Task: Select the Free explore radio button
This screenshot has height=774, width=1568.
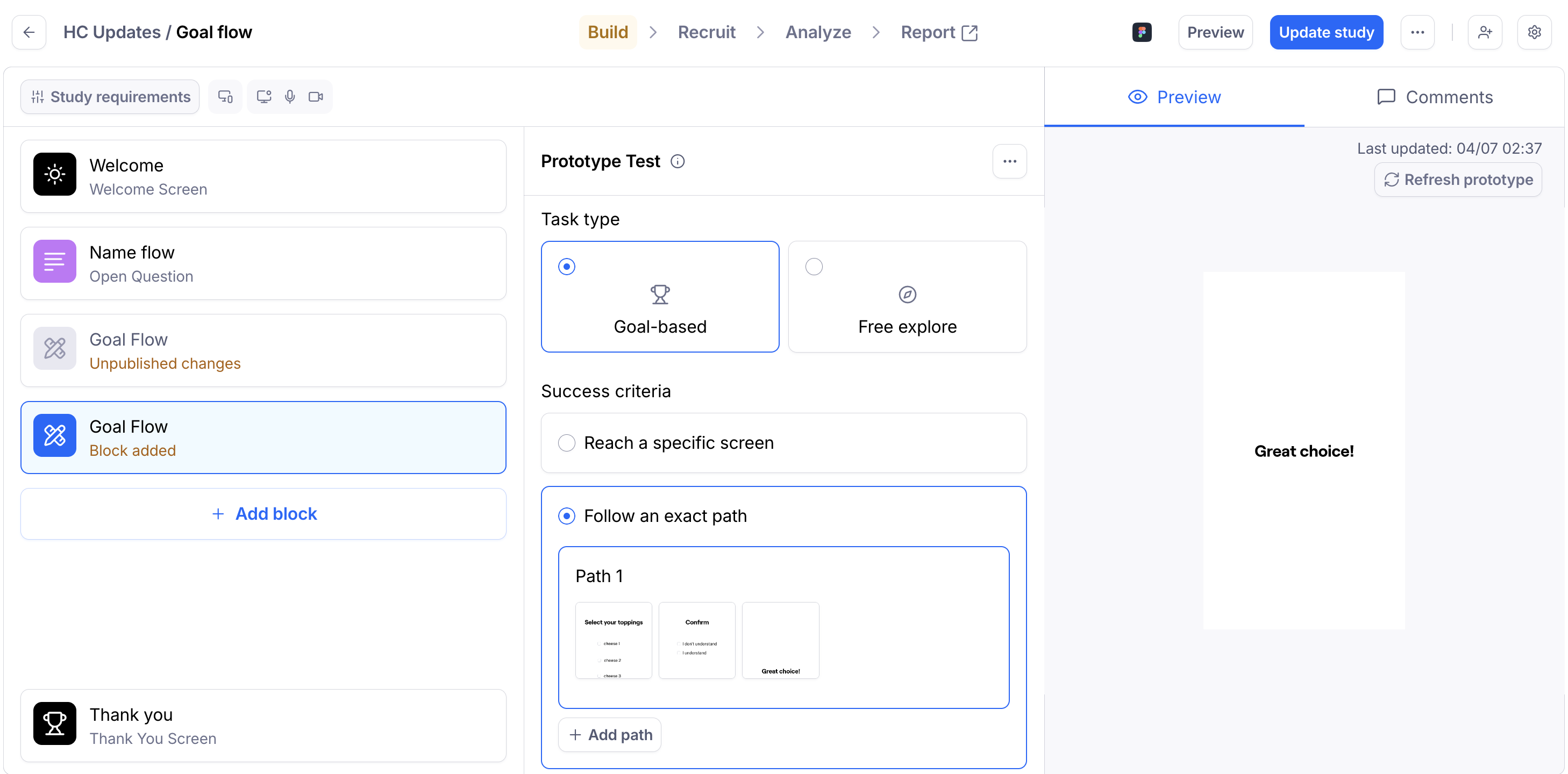Action: [814, 267]
